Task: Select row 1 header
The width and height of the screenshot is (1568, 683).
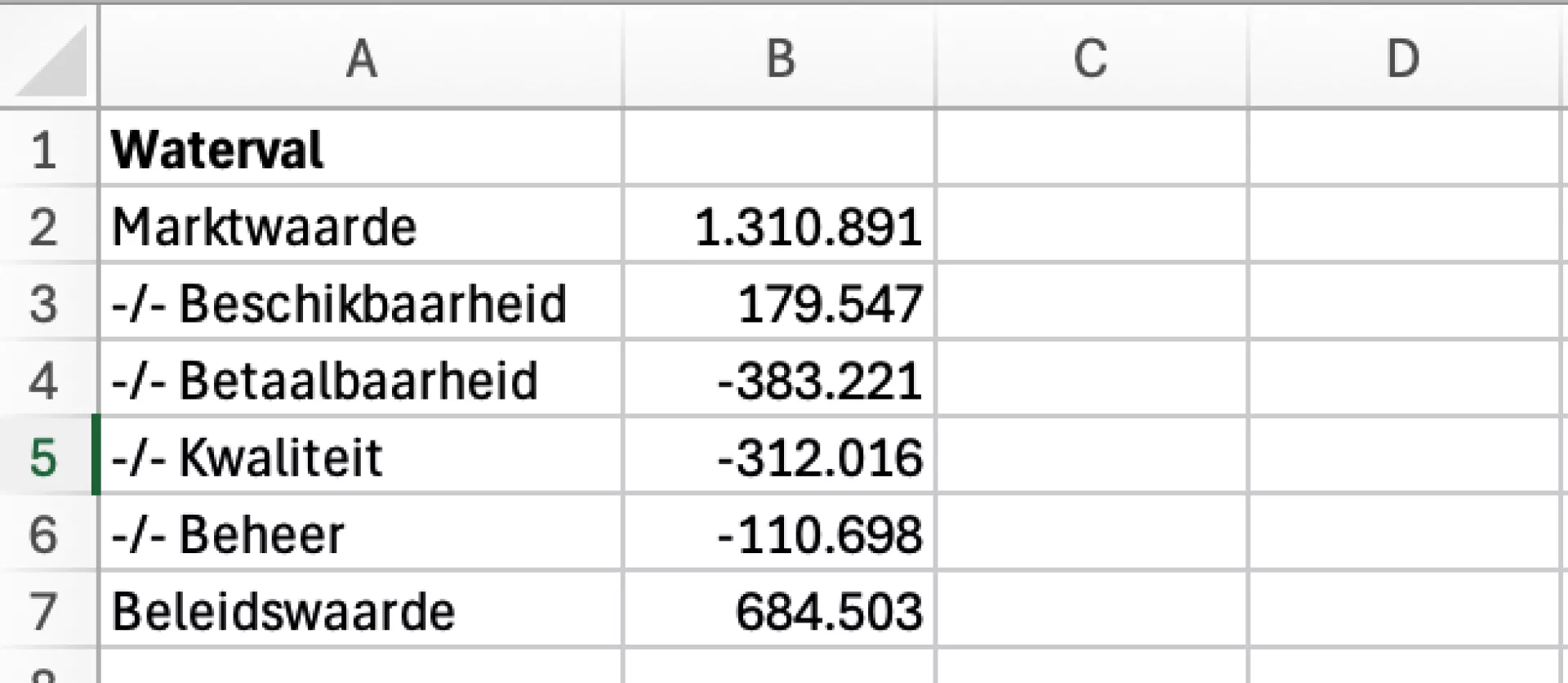Action: [44, 150]
